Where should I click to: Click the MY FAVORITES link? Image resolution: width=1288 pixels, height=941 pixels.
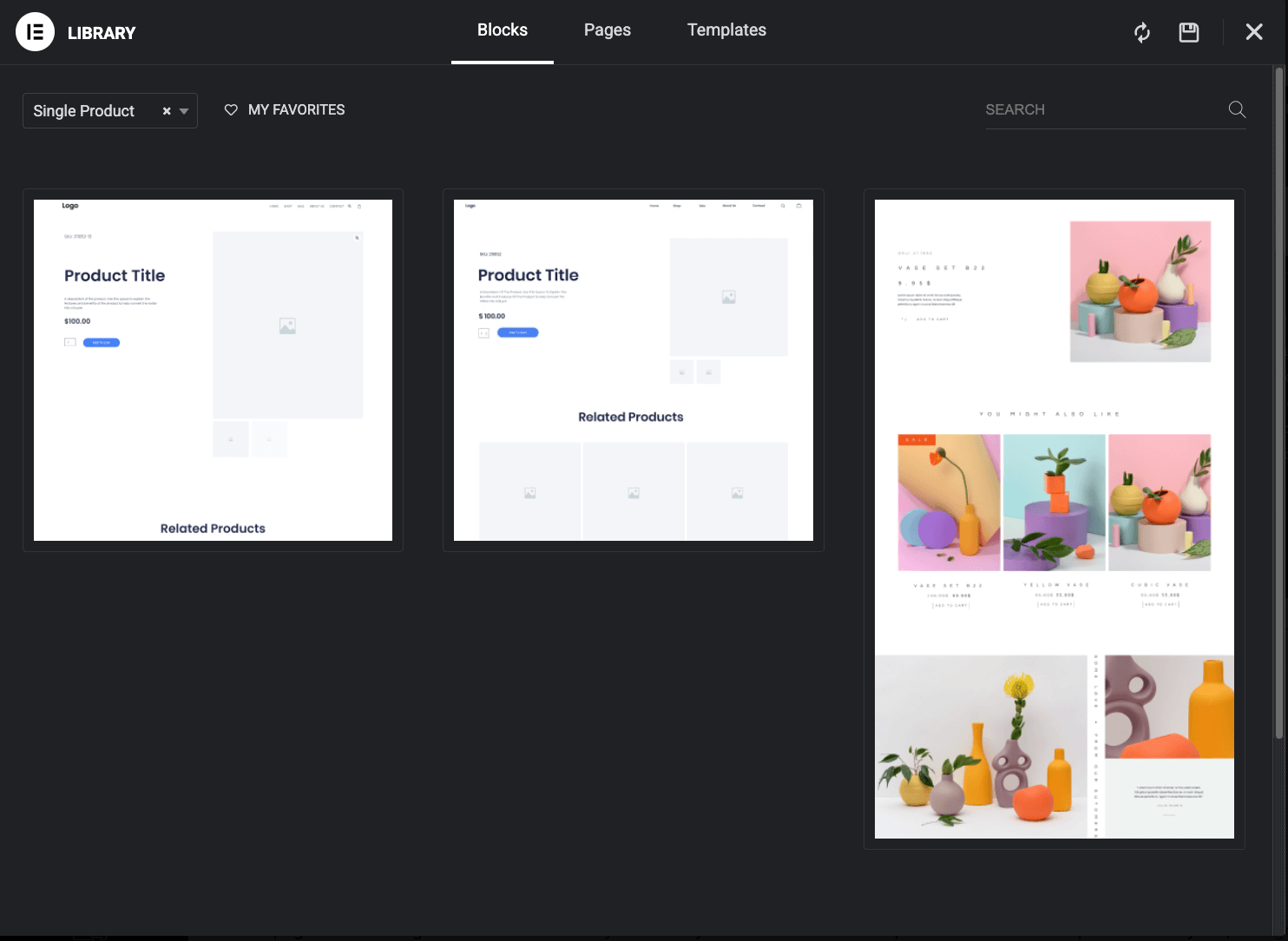click(x=296, y=109)
